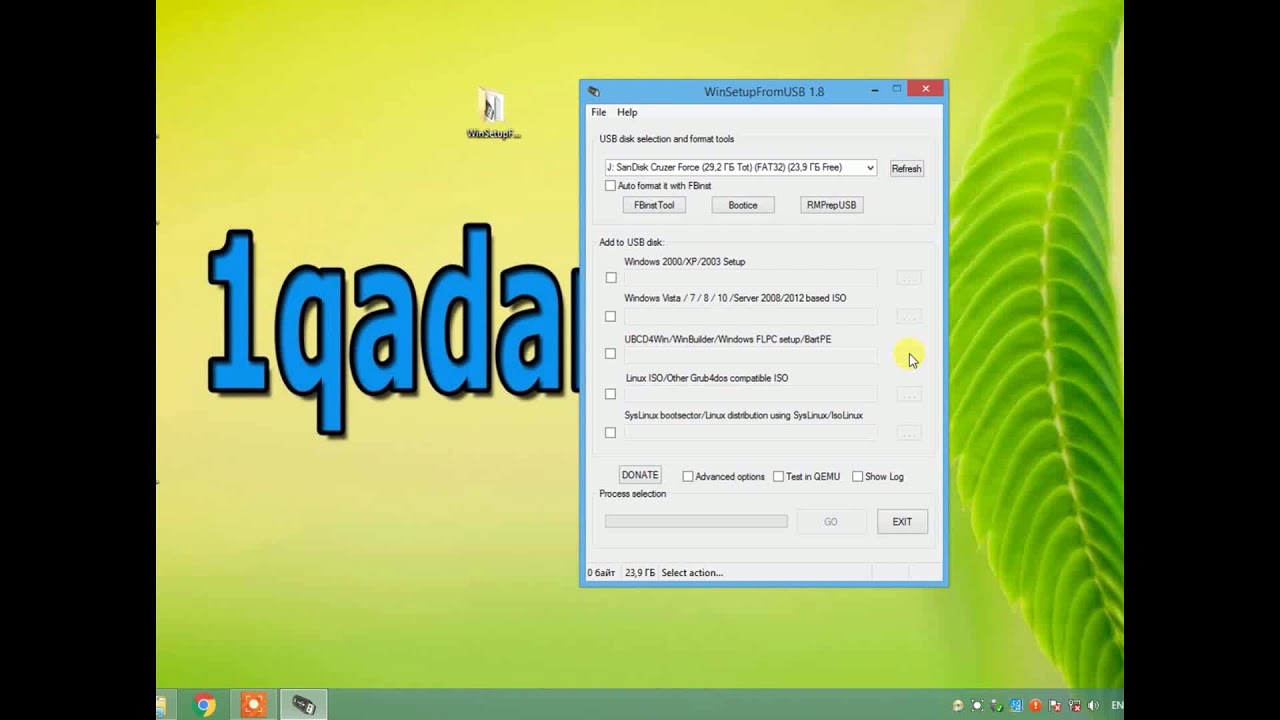Click the 'Select action...' status text
1280x720 pixels.
point(692,573)
